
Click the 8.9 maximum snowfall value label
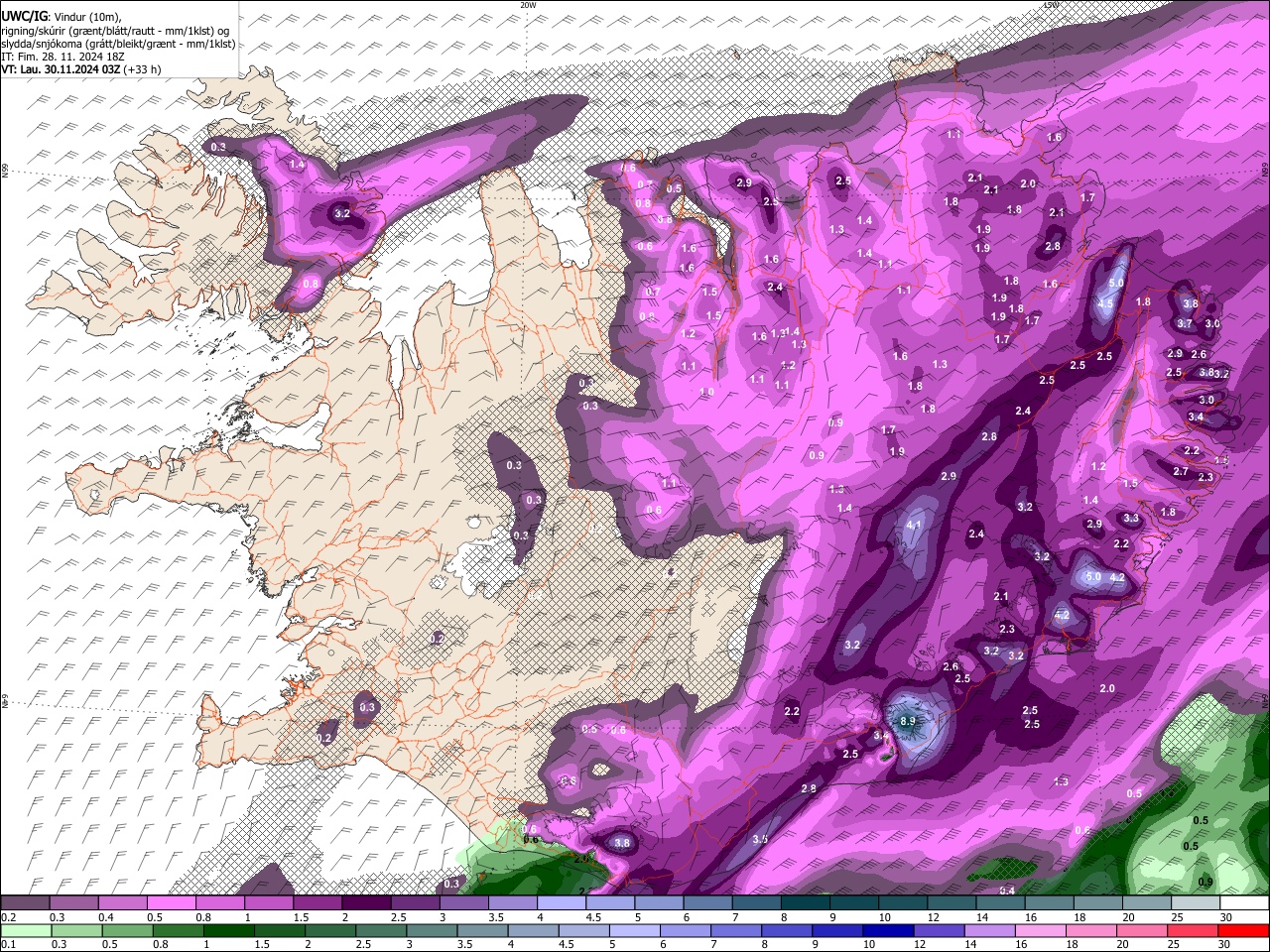[x=907, y=722]
